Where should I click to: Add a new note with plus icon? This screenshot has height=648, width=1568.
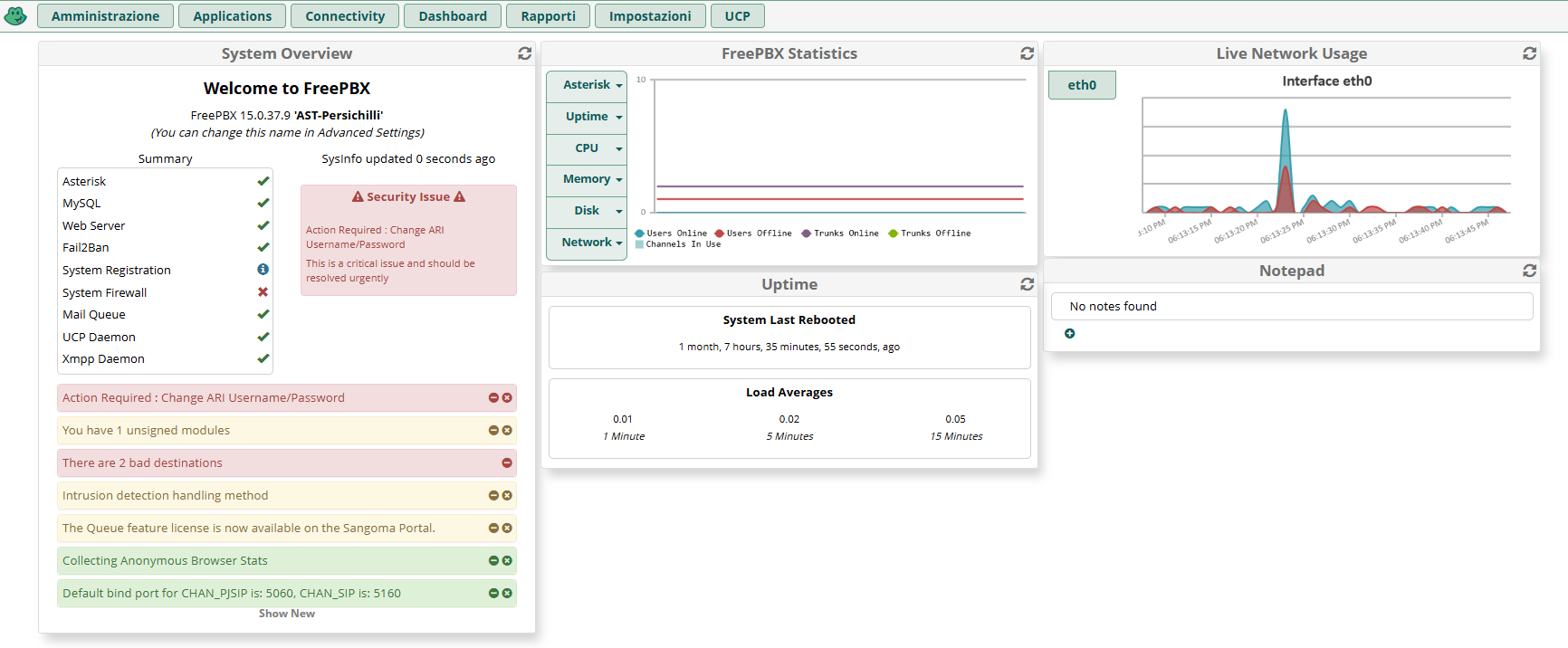pos(1069,334)
